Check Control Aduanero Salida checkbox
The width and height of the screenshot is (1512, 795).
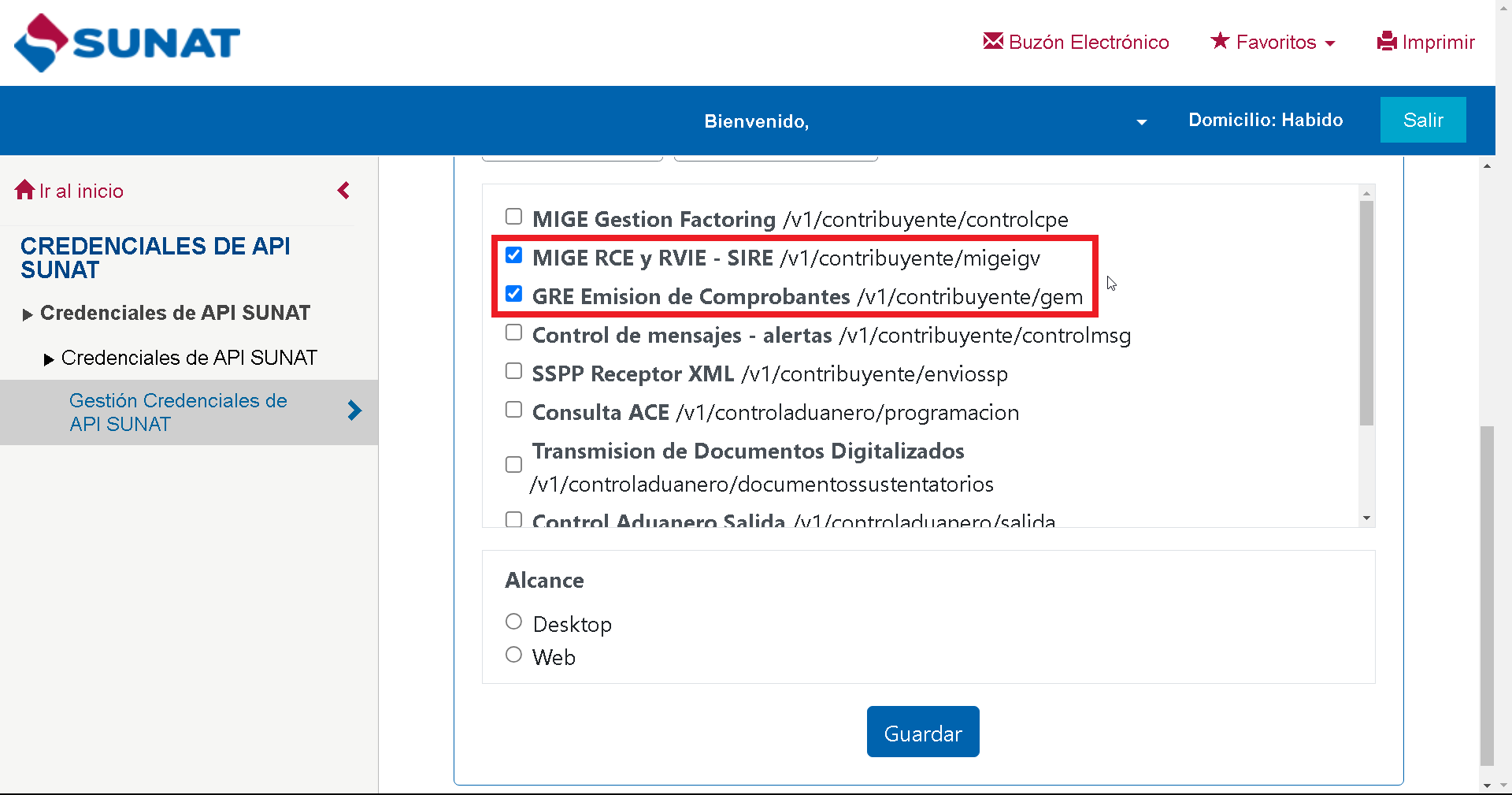513,519
